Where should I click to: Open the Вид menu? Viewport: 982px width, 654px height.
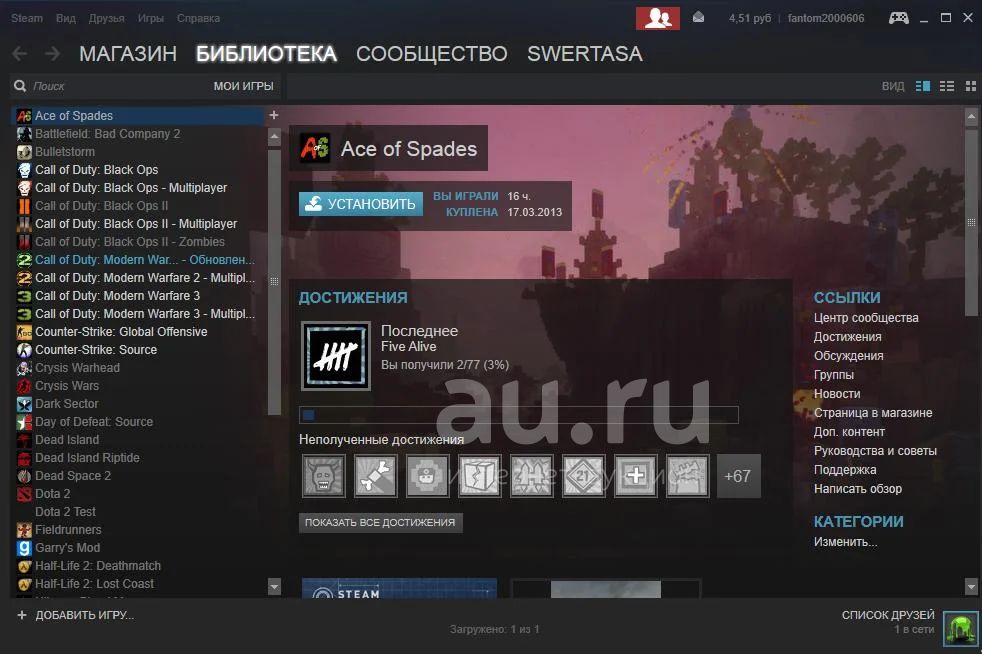click(66, 18)
